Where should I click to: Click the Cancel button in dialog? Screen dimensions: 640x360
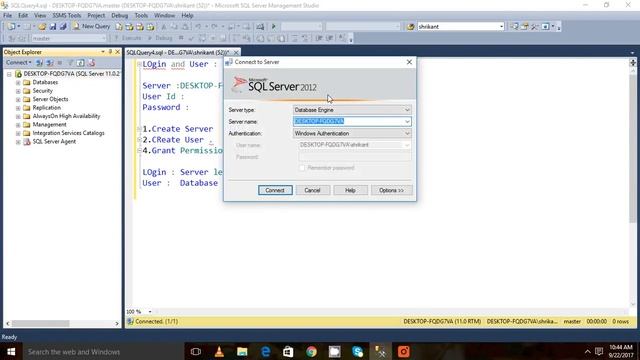[313, 190]
